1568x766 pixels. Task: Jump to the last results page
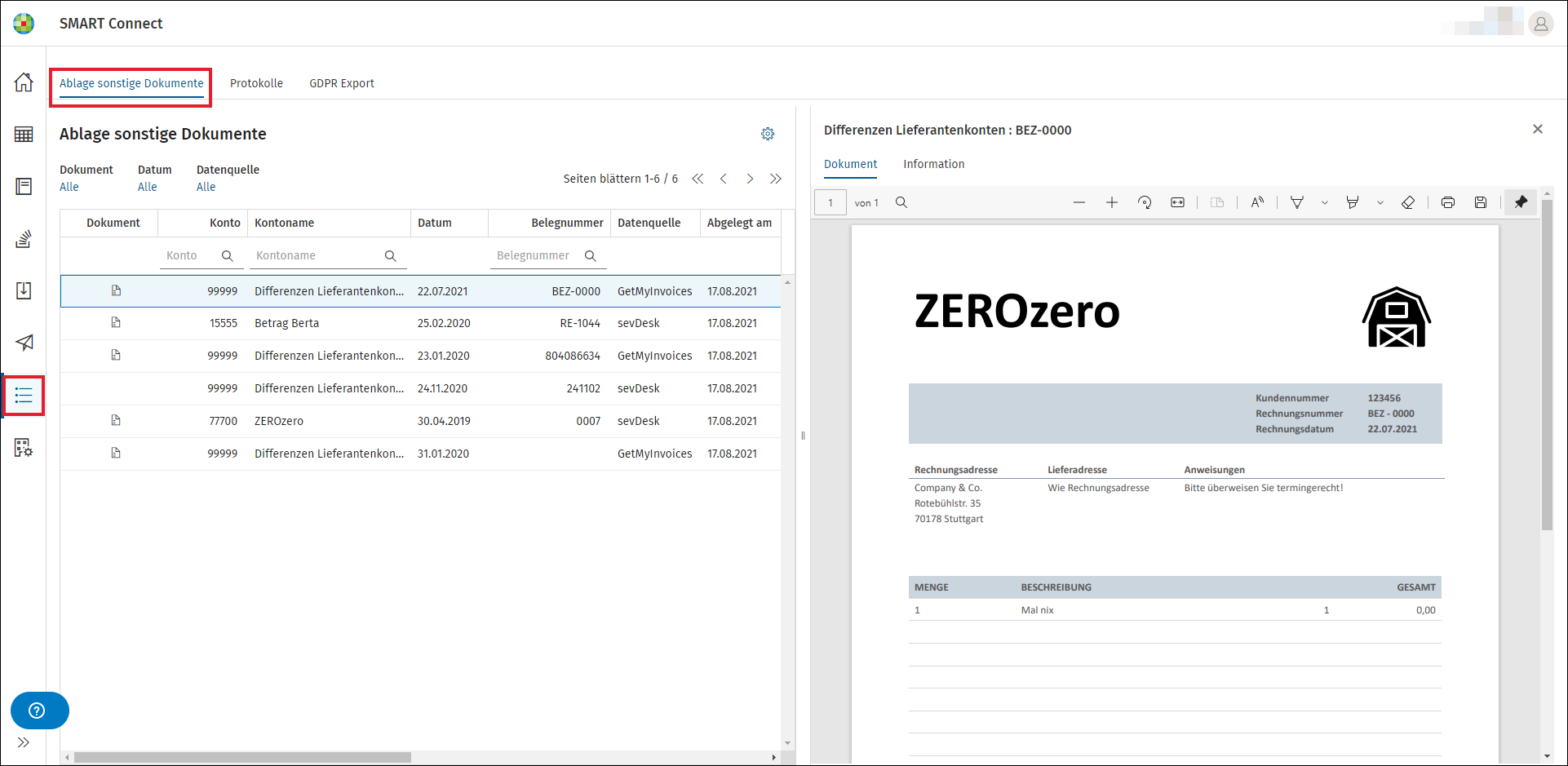tap(776, 179)
